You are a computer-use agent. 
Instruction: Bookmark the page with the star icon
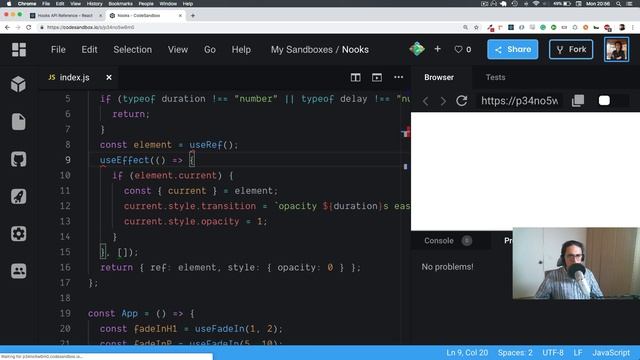pyautogui.click(x=476, y=27)
